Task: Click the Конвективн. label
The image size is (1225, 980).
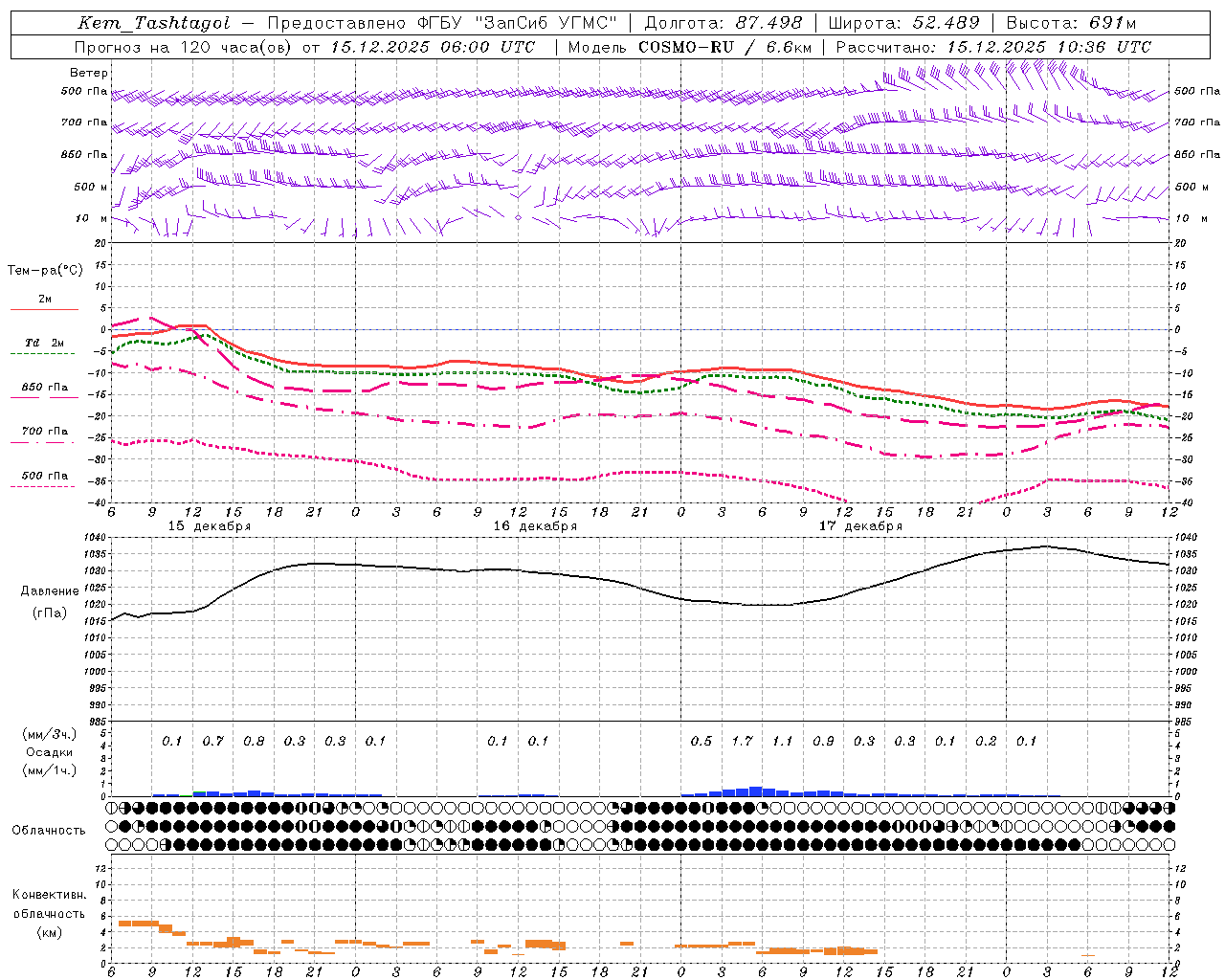Action: click(49, 895)
